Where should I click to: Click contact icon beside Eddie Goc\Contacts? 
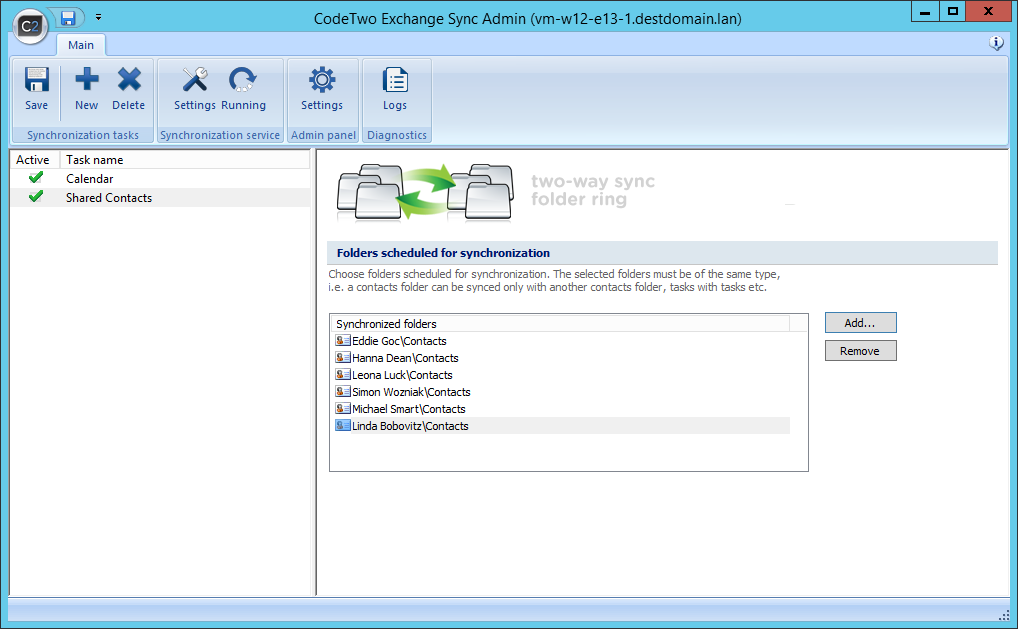tap(343, 341)
